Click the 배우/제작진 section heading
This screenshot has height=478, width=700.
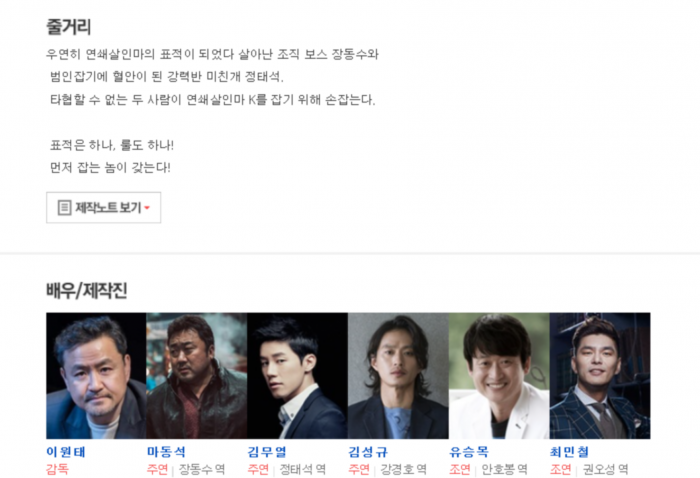pos(87,291)
